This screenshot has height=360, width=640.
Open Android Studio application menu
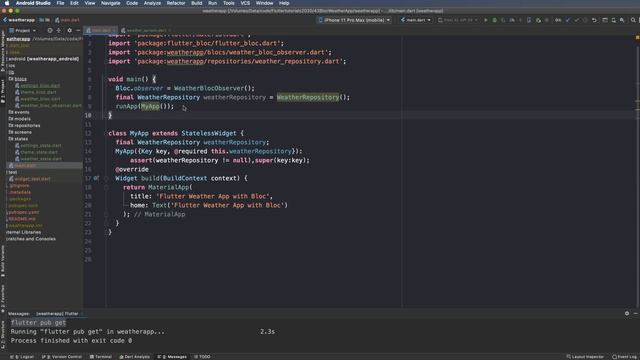pyautogui.click(x=33, y=3)
